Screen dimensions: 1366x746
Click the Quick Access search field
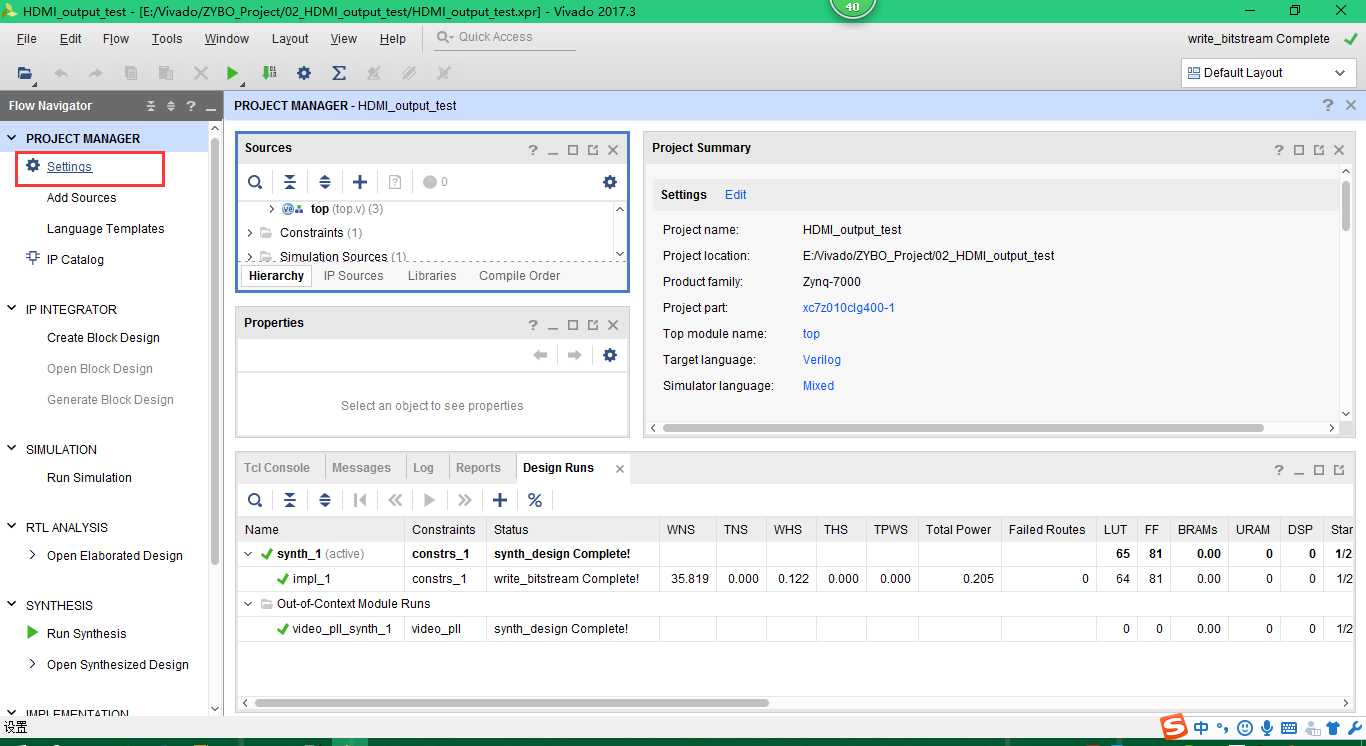[505, 37]
